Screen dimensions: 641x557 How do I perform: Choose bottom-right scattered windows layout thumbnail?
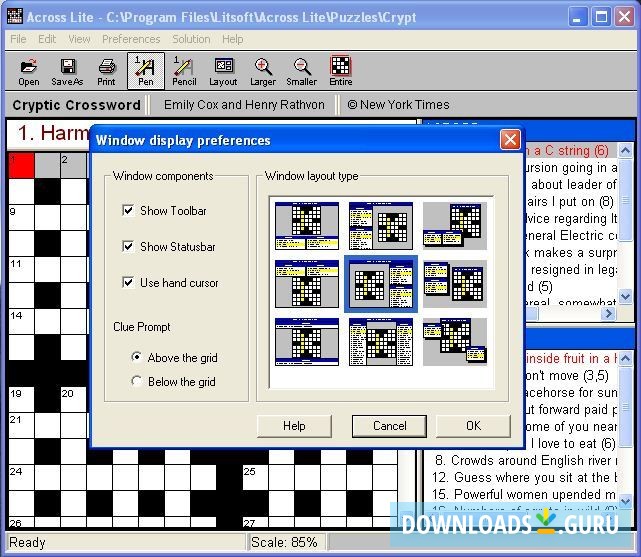(455, 342)
